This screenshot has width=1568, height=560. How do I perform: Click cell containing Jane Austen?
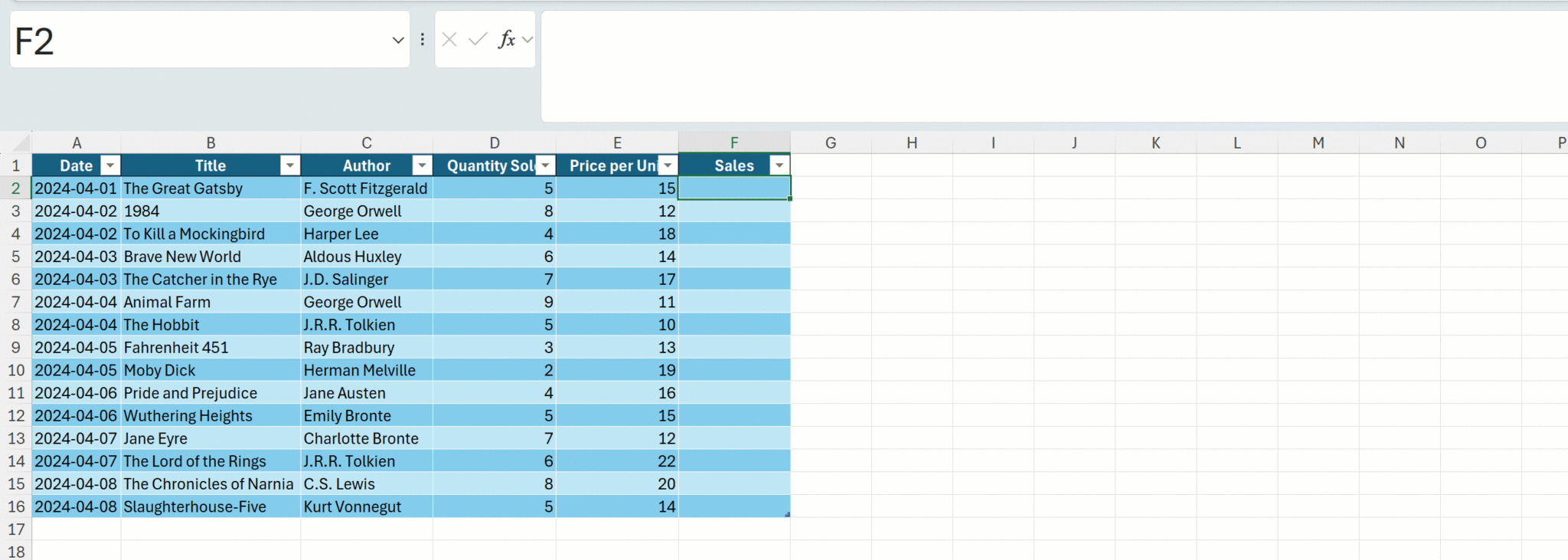[x=367, y=393]
